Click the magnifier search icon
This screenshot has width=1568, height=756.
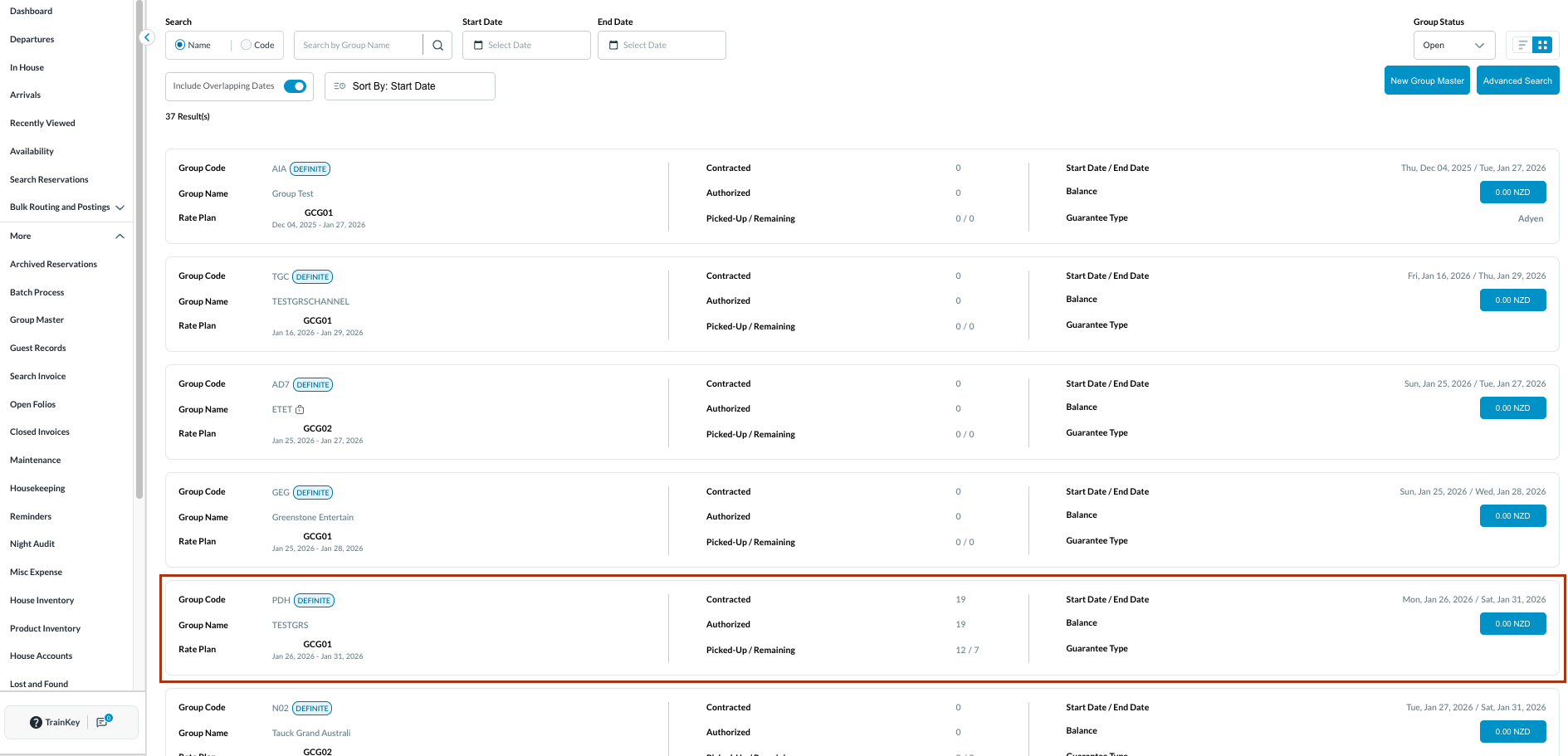[437, 46]
